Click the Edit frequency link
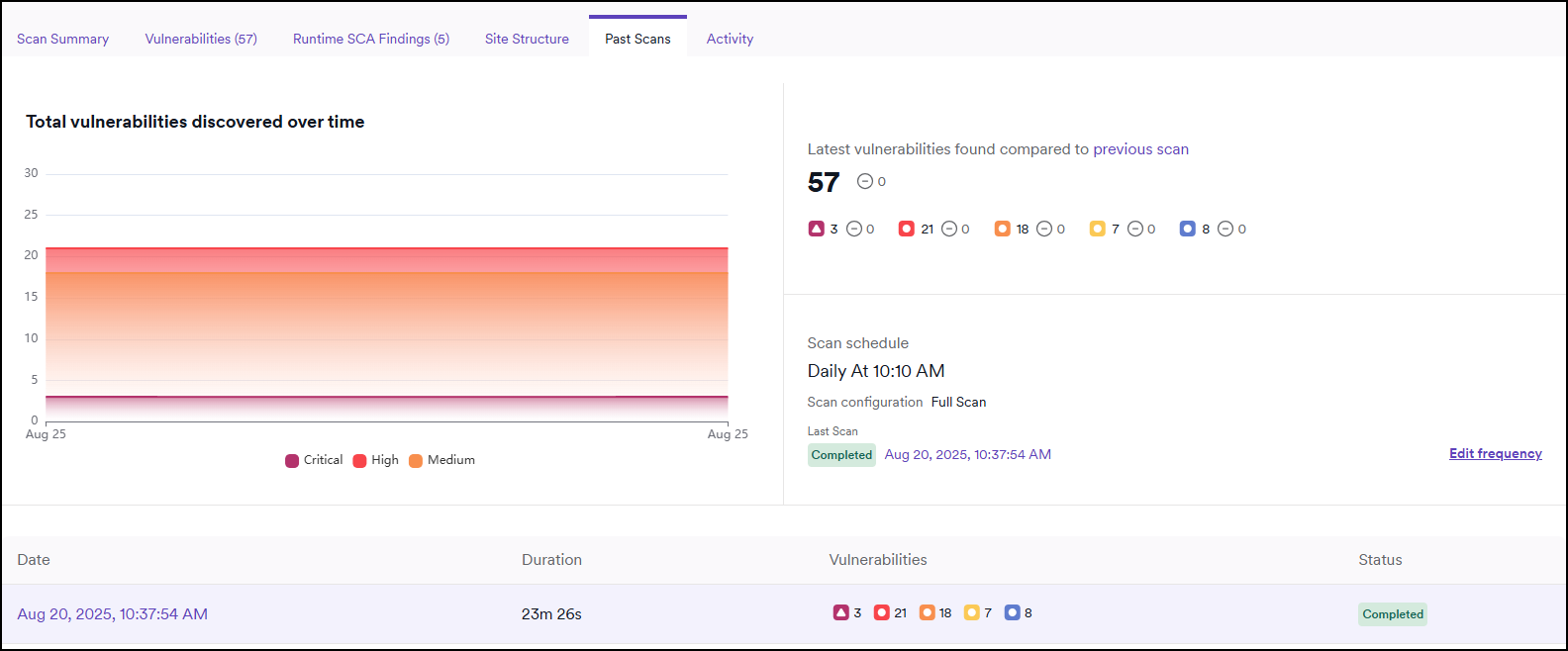This screenshot has height=651, width=1568. pos(1496,453)
